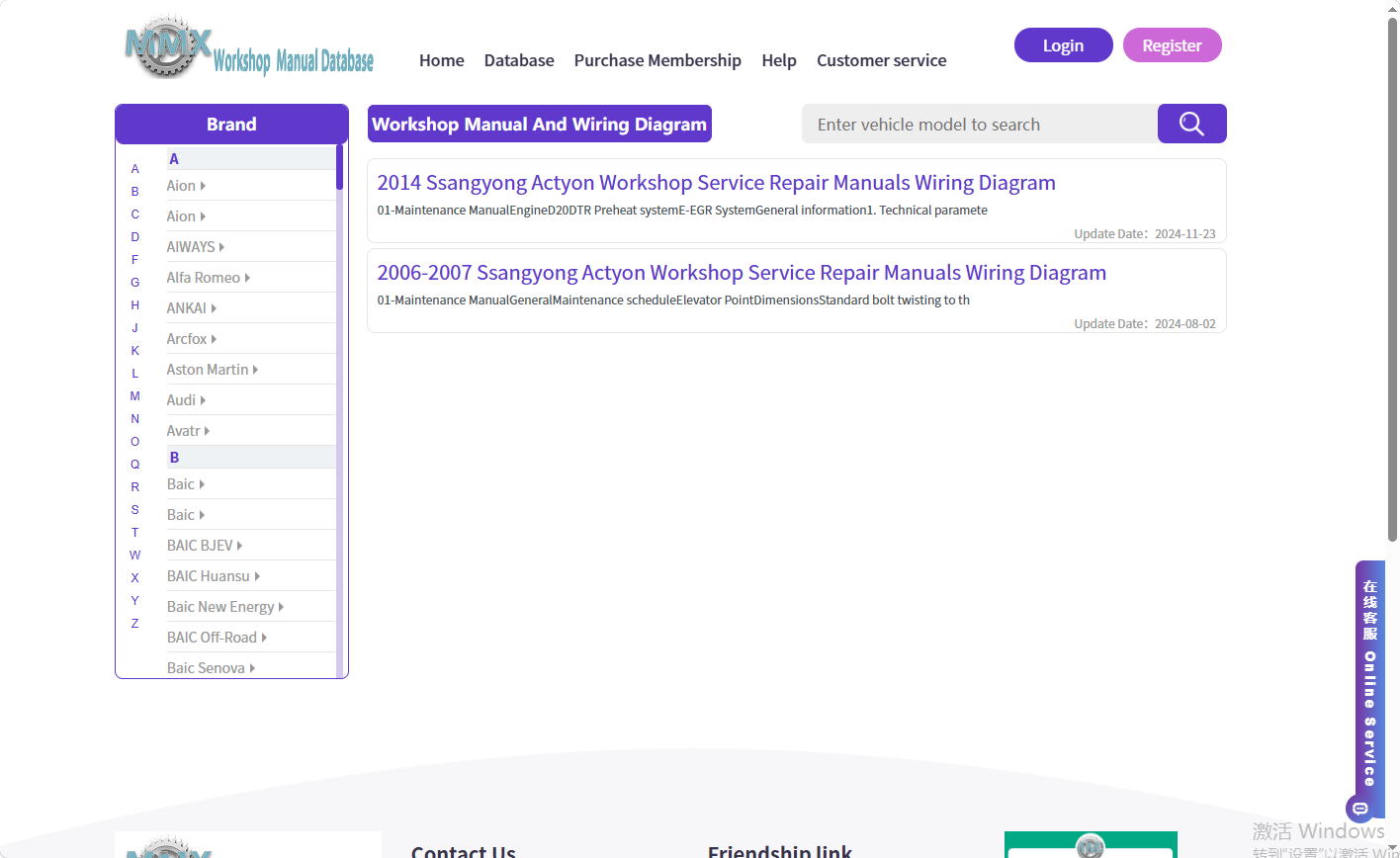
Task: Jump to letter R in alphabet index
Action: [135, 487]
